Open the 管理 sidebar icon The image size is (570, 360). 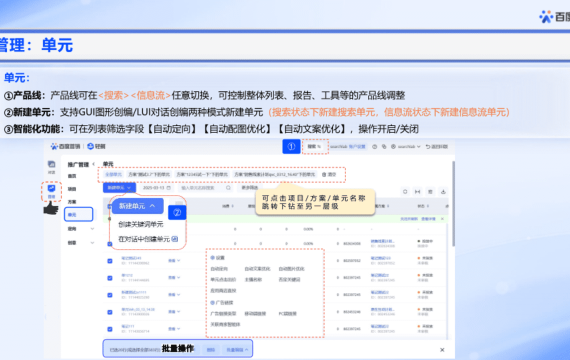click(x=52, y=188)
